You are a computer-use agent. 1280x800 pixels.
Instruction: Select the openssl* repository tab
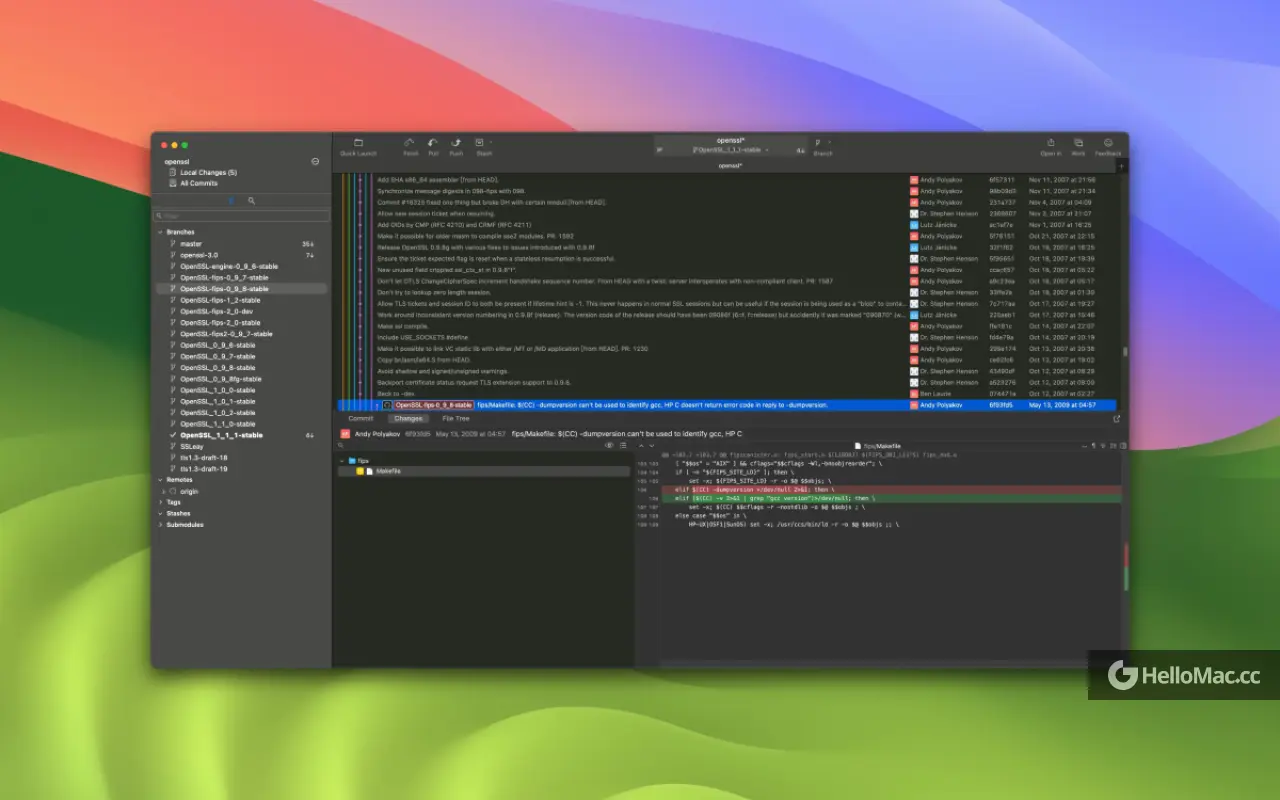[730, 165]
